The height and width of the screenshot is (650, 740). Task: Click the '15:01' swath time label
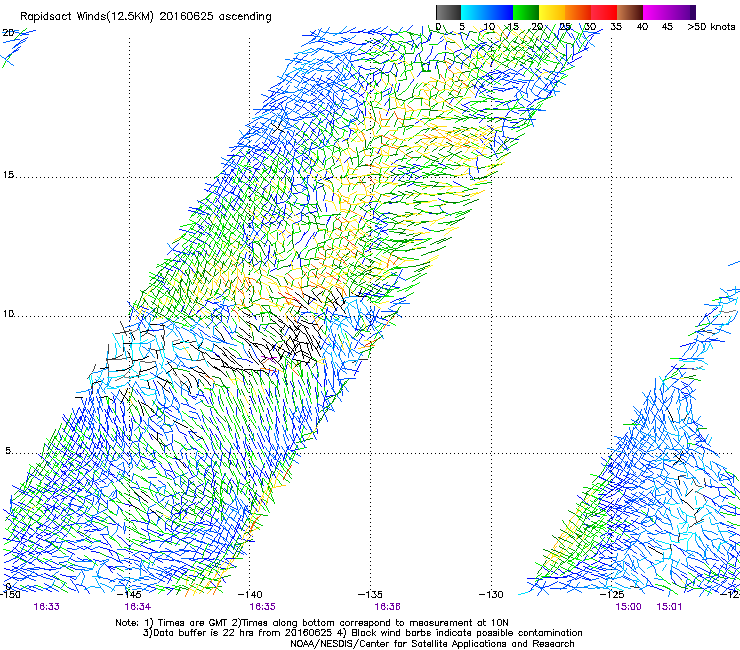click(669, 607)
